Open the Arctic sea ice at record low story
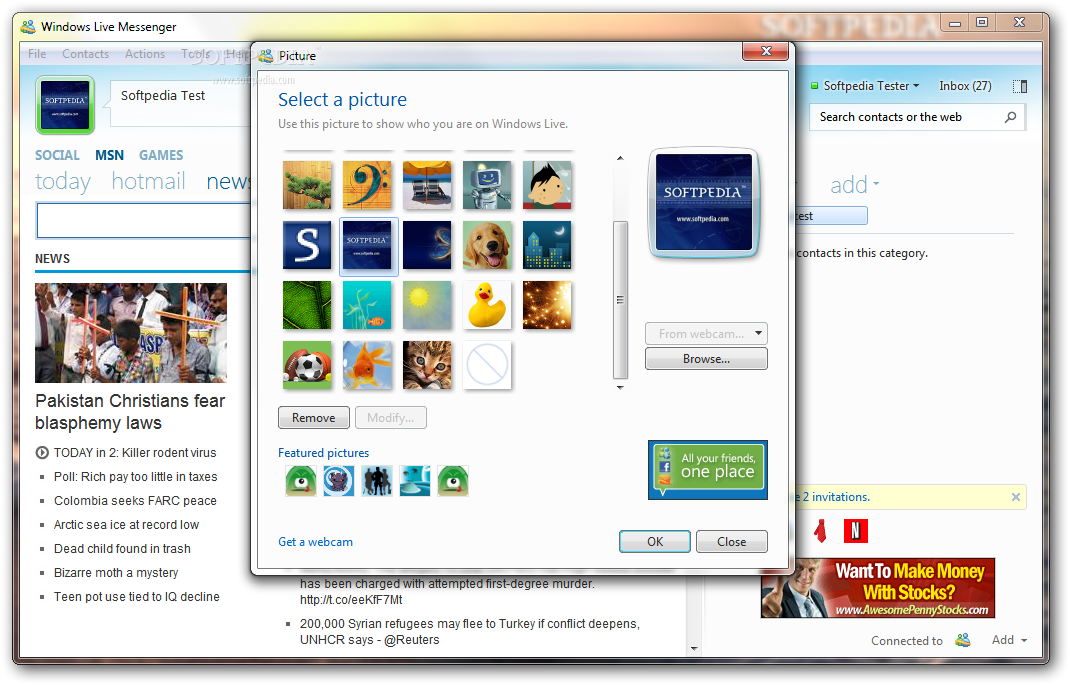 126,525
